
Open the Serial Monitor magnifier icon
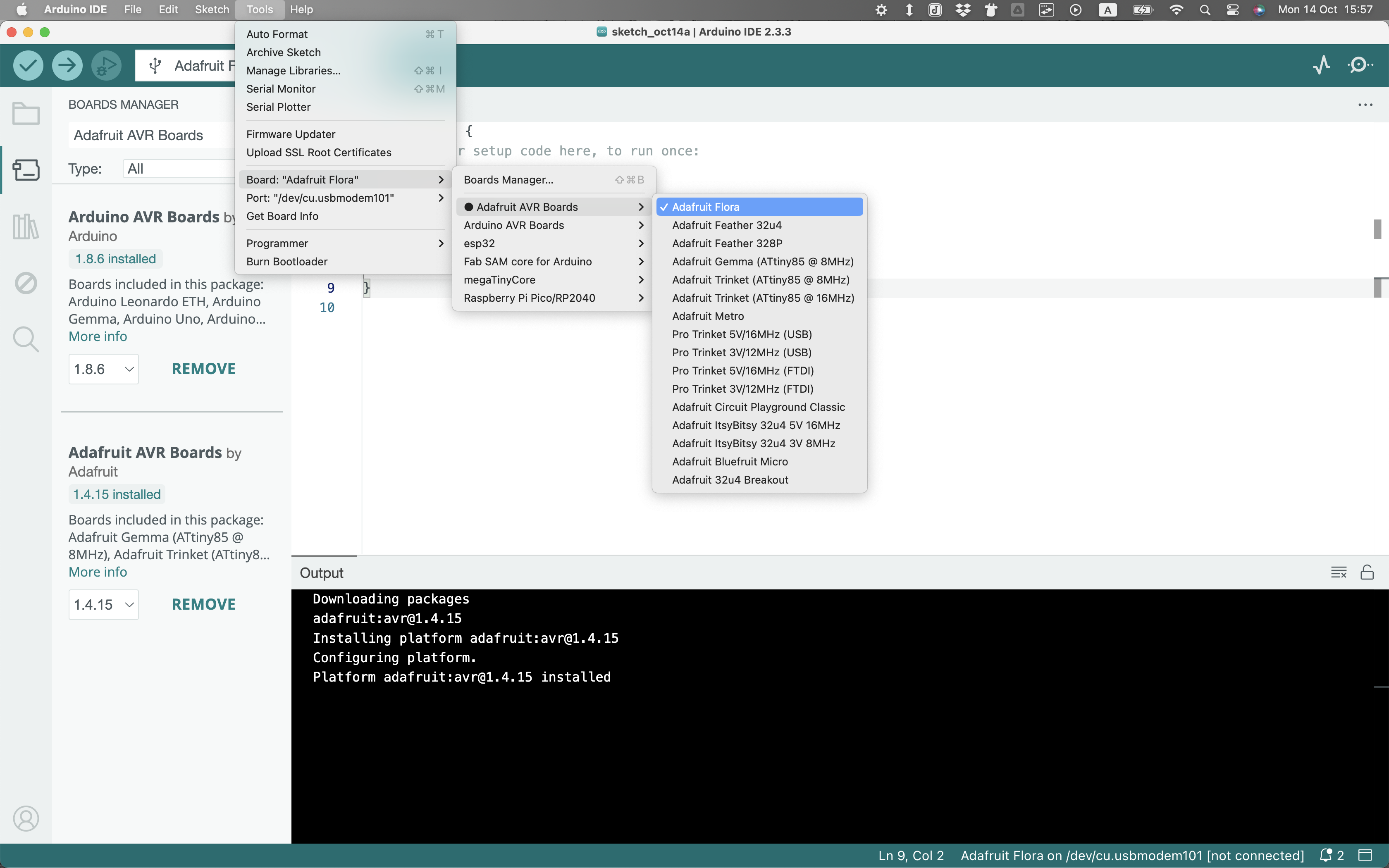[x=1360, y=65]
